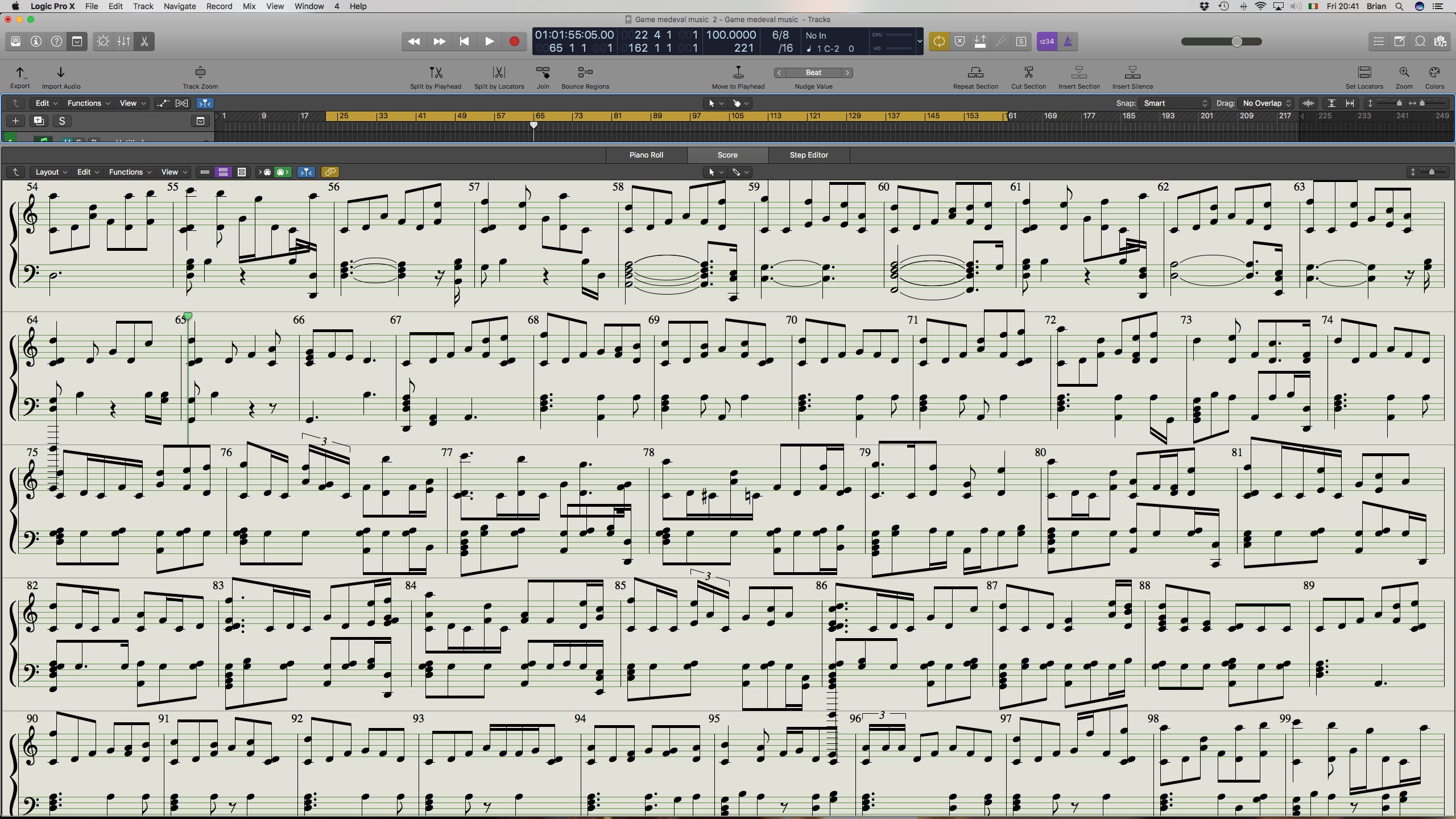Switch to the Piano Roll tab
Image resolution: width=1456 pixels, height=819 pixels.
(646, 155)
